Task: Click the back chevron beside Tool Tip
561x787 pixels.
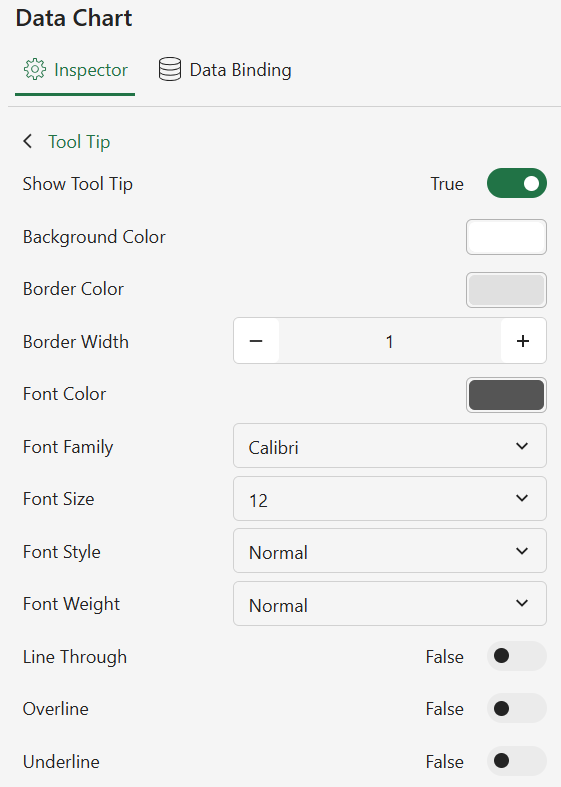Action: (28, 141)
